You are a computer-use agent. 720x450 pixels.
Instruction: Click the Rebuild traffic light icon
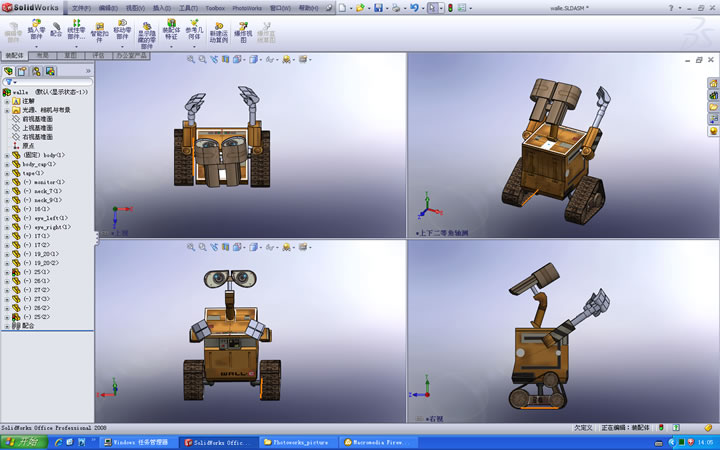450,7
